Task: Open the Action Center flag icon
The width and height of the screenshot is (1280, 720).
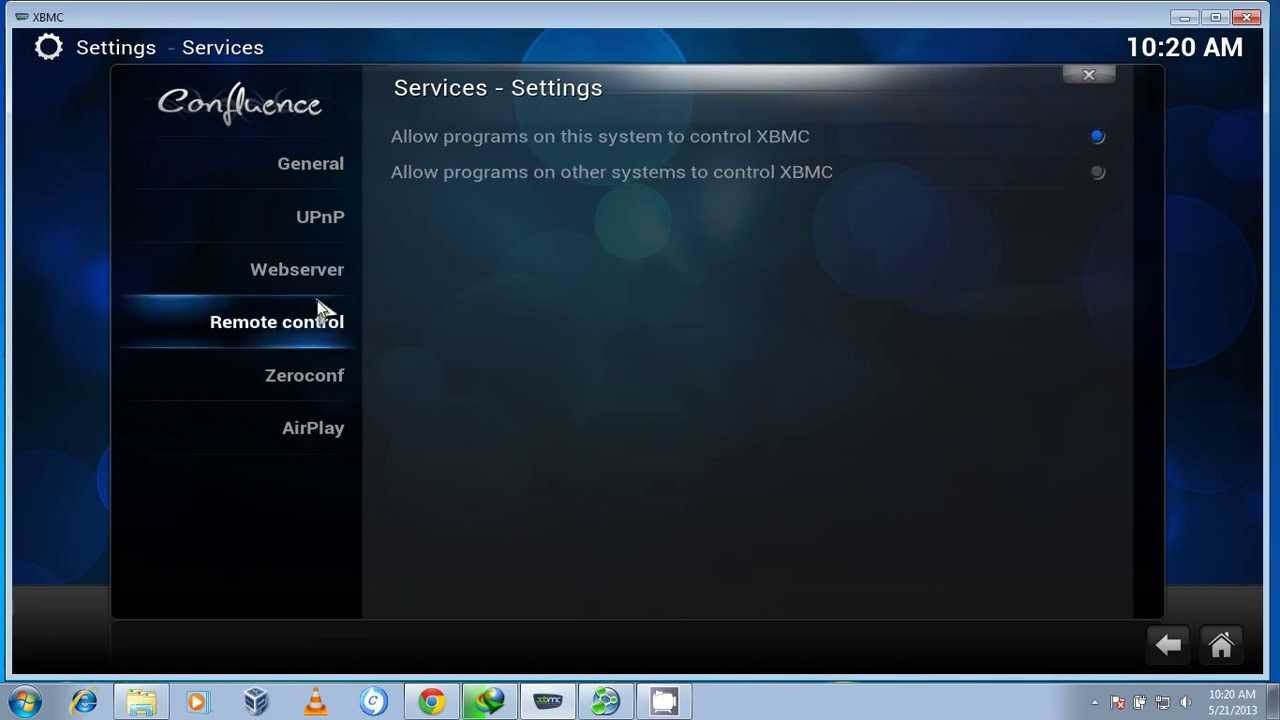Action: coord(1117,703)
